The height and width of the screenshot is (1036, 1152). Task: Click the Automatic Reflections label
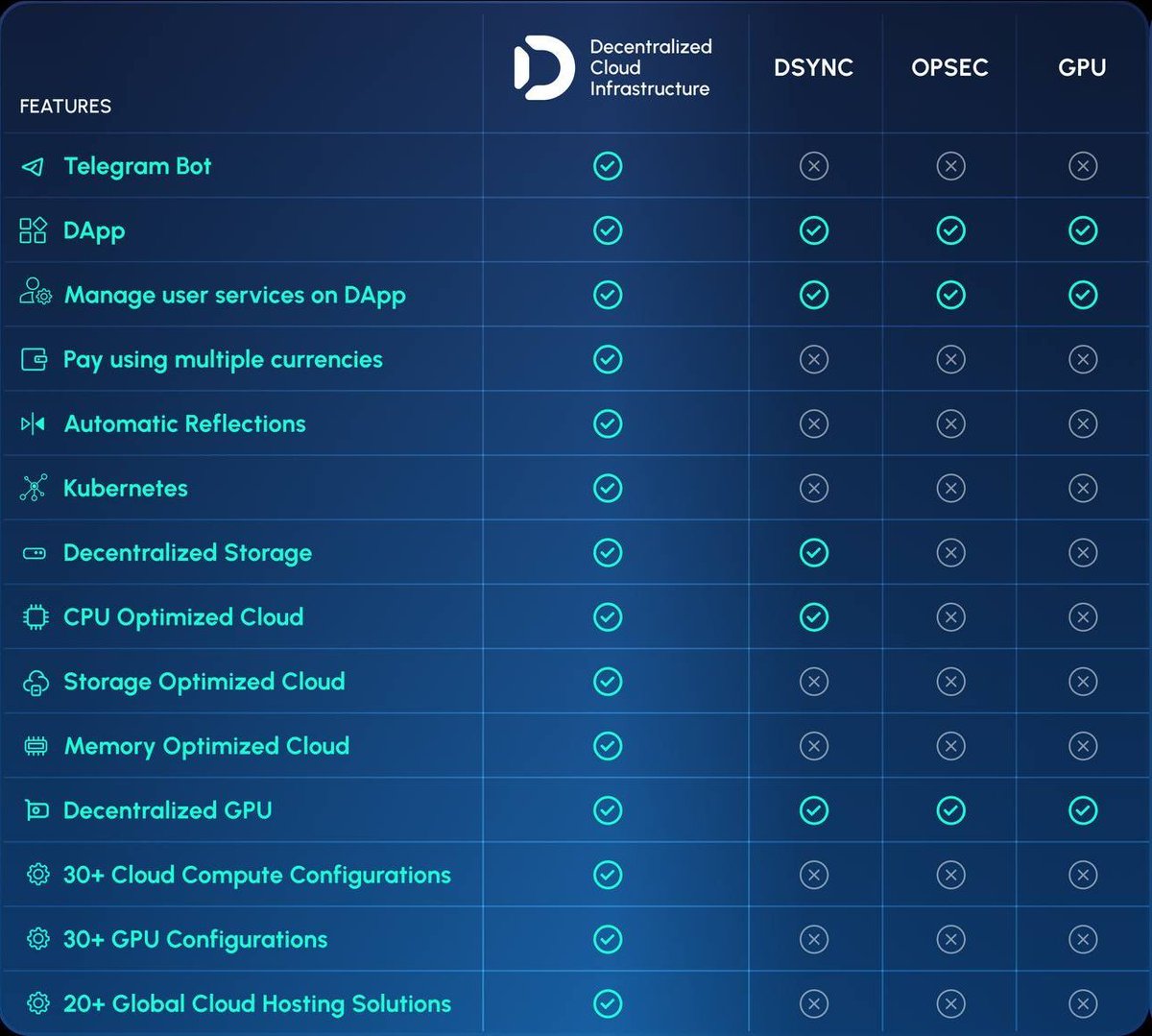[184, 423]
